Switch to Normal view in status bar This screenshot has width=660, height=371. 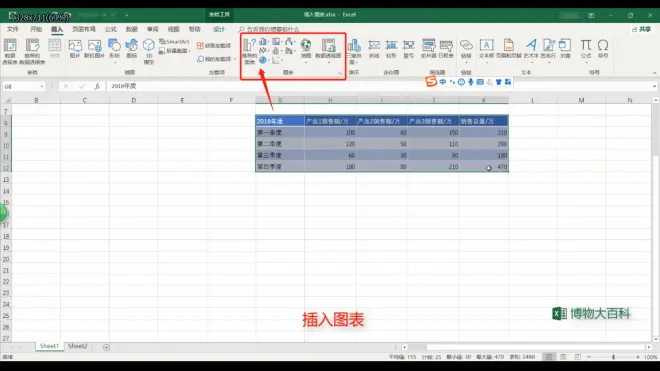click(549, 357)
